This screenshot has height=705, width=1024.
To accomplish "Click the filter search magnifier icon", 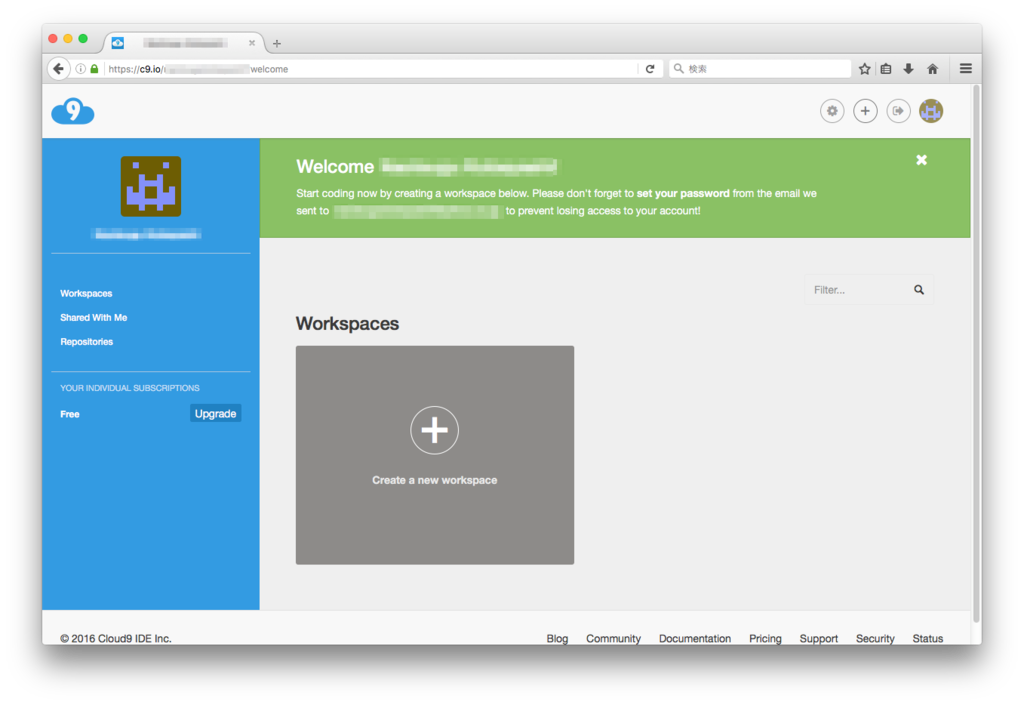I will [x=919, y=290].
